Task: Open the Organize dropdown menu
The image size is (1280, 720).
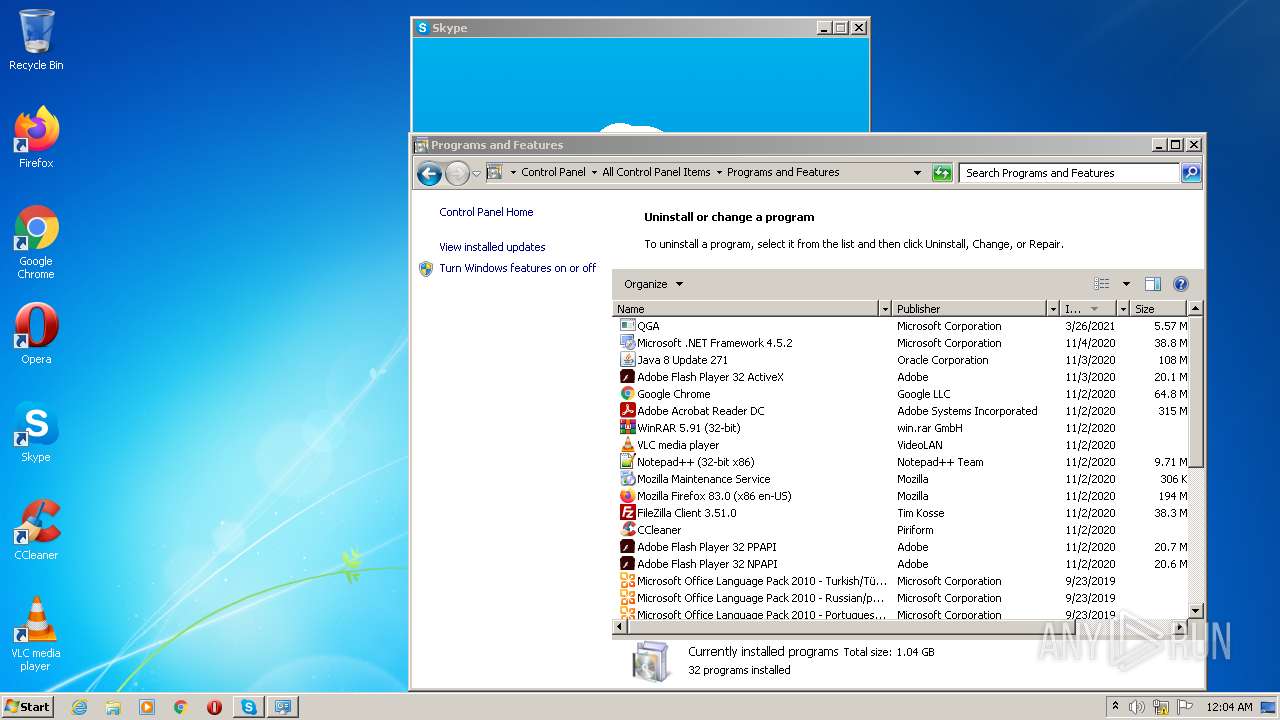Action: click(653, 284)
